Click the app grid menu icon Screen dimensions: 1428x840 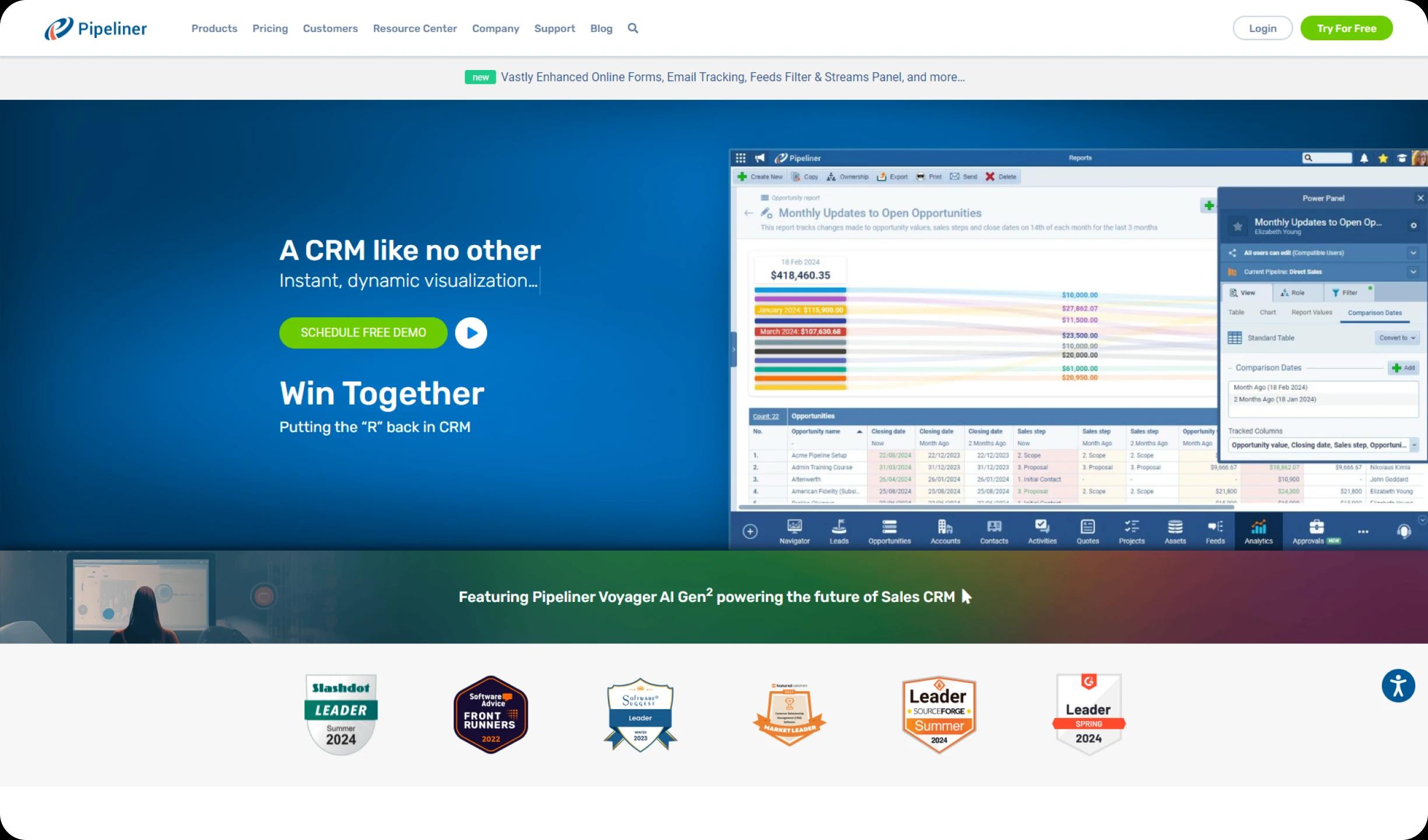coord(740,158)
